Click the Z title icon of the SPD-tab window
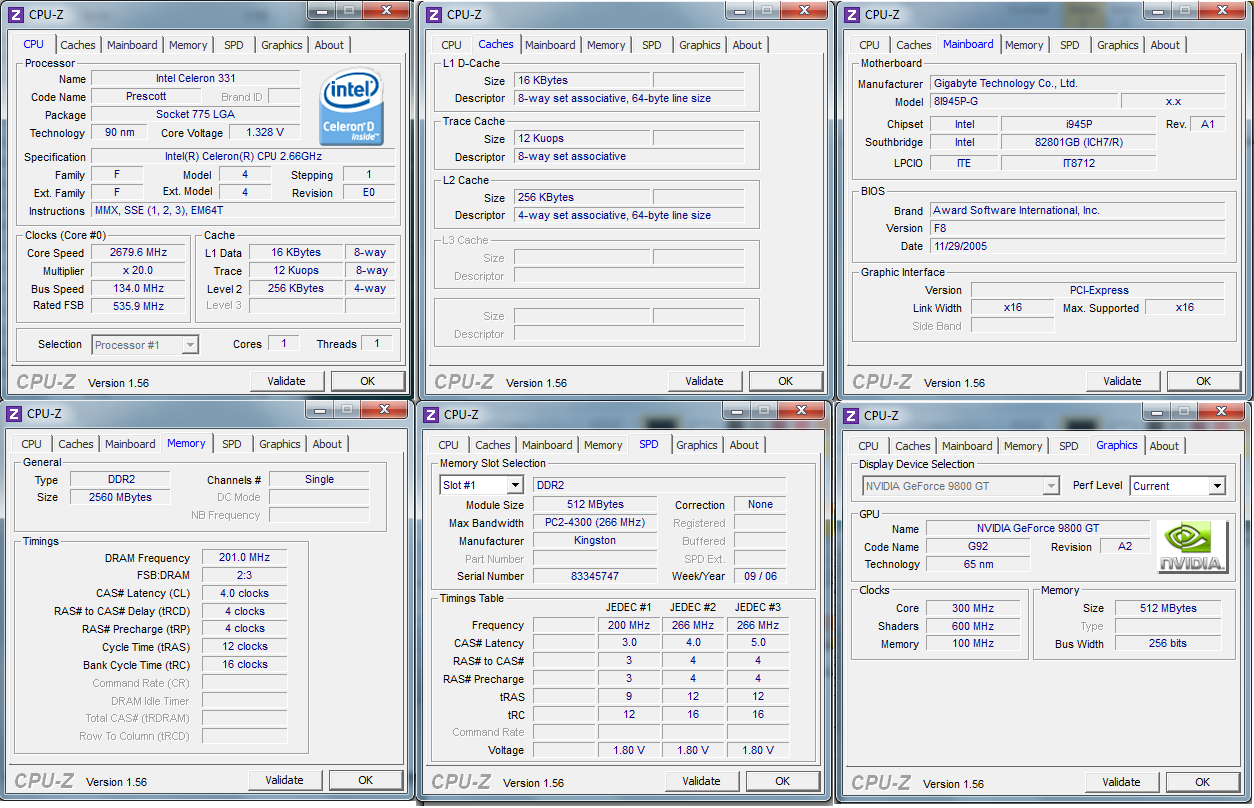1254x808 pixels. tap(430, 414)
